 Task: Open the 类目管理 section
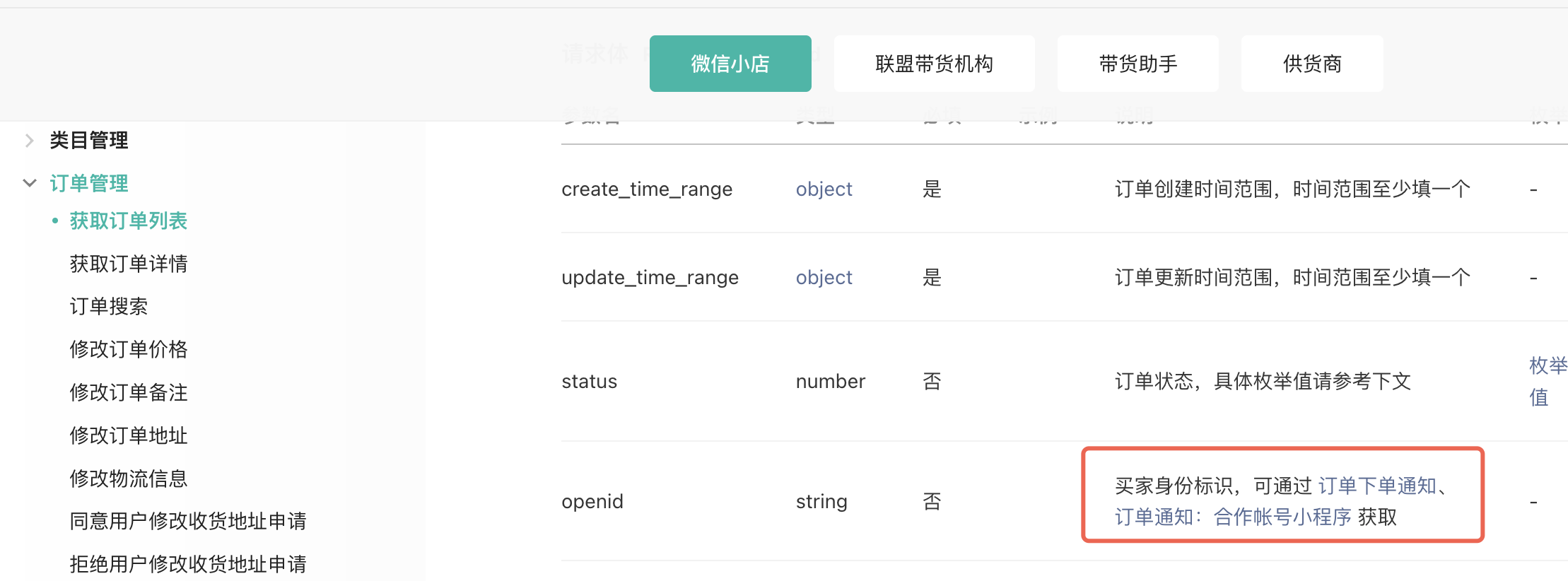point(89,141)
